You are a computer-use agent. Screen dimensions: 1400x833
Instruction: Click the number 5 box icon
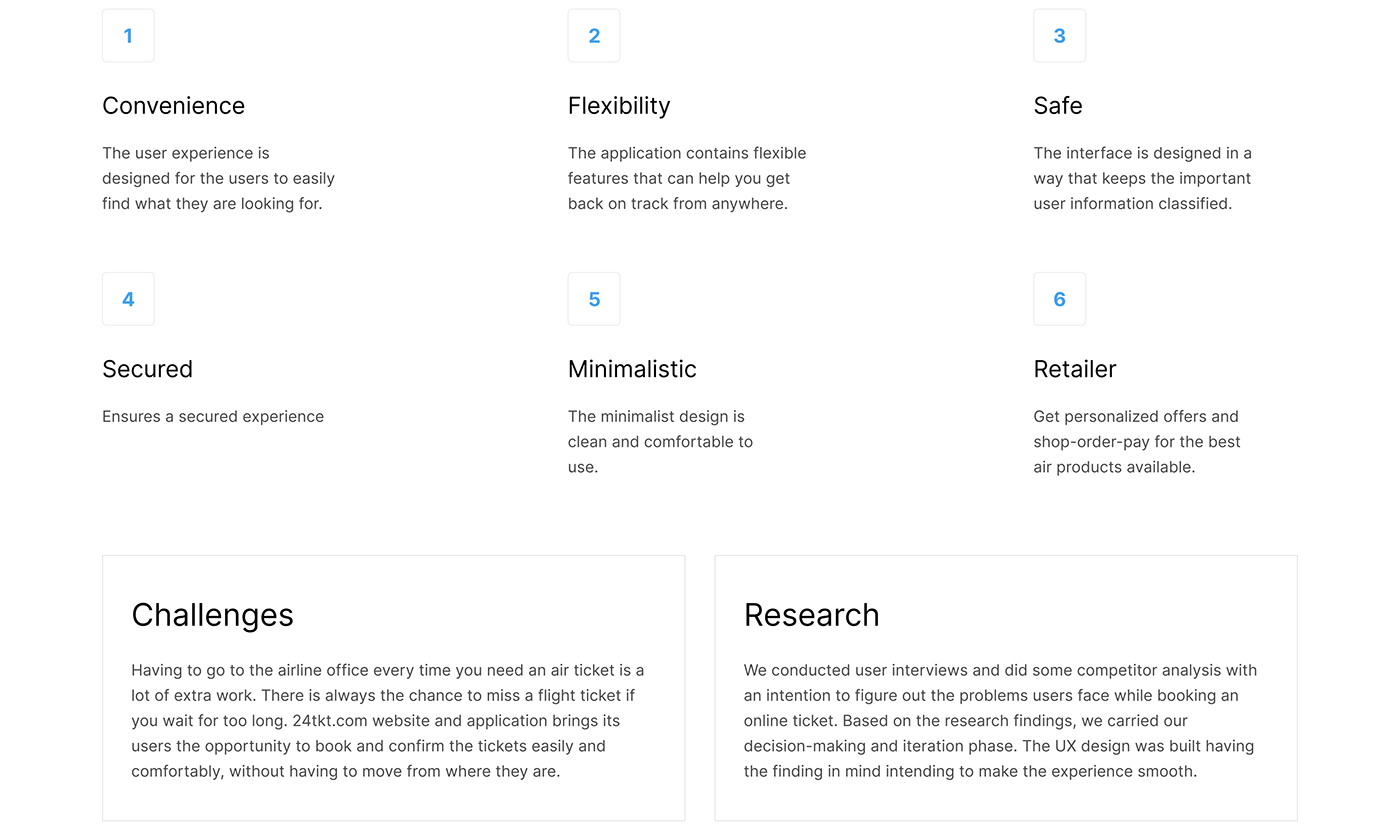point(594,299)
